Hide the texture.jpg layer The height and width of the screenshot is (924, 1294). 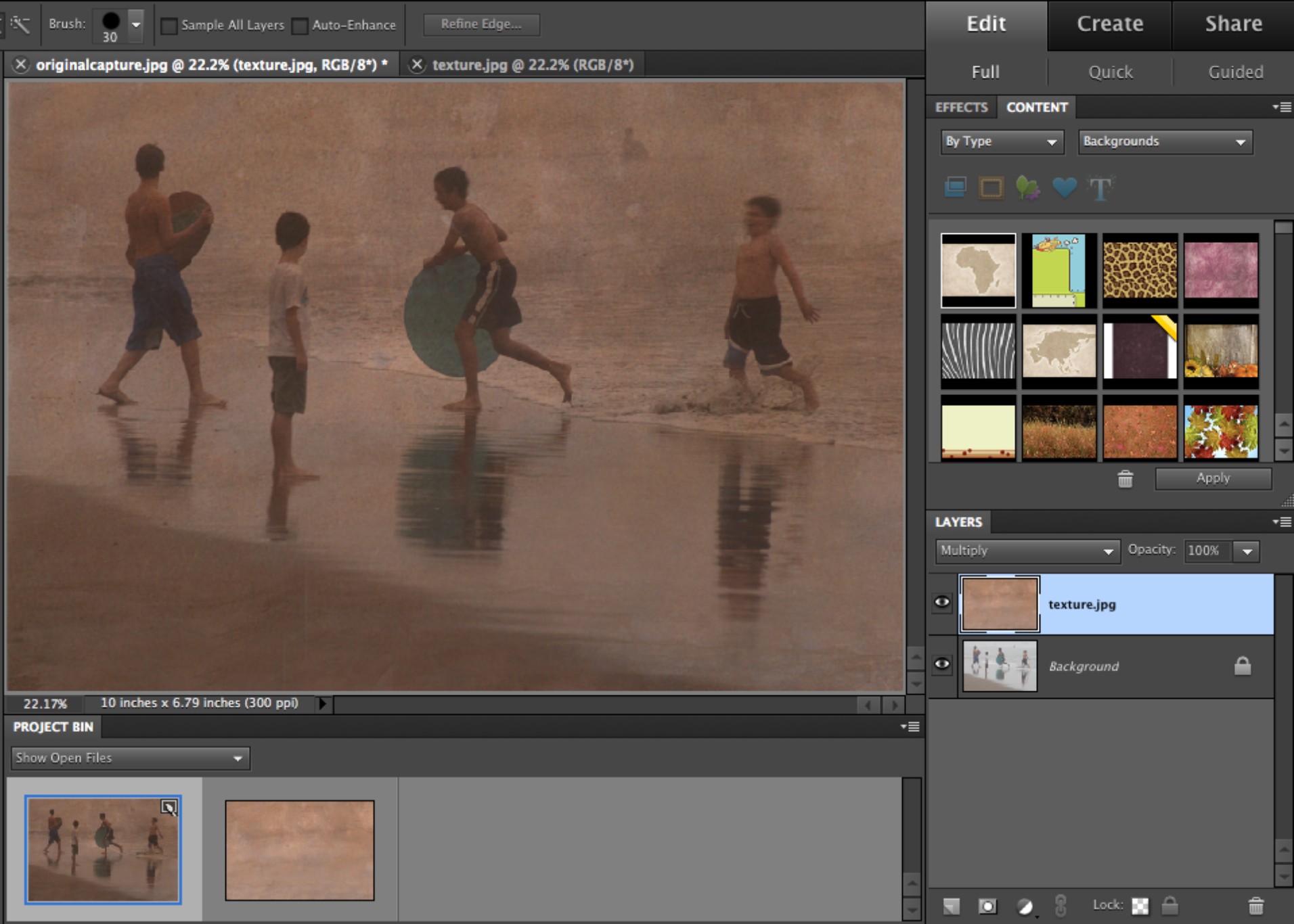point(941,602)
